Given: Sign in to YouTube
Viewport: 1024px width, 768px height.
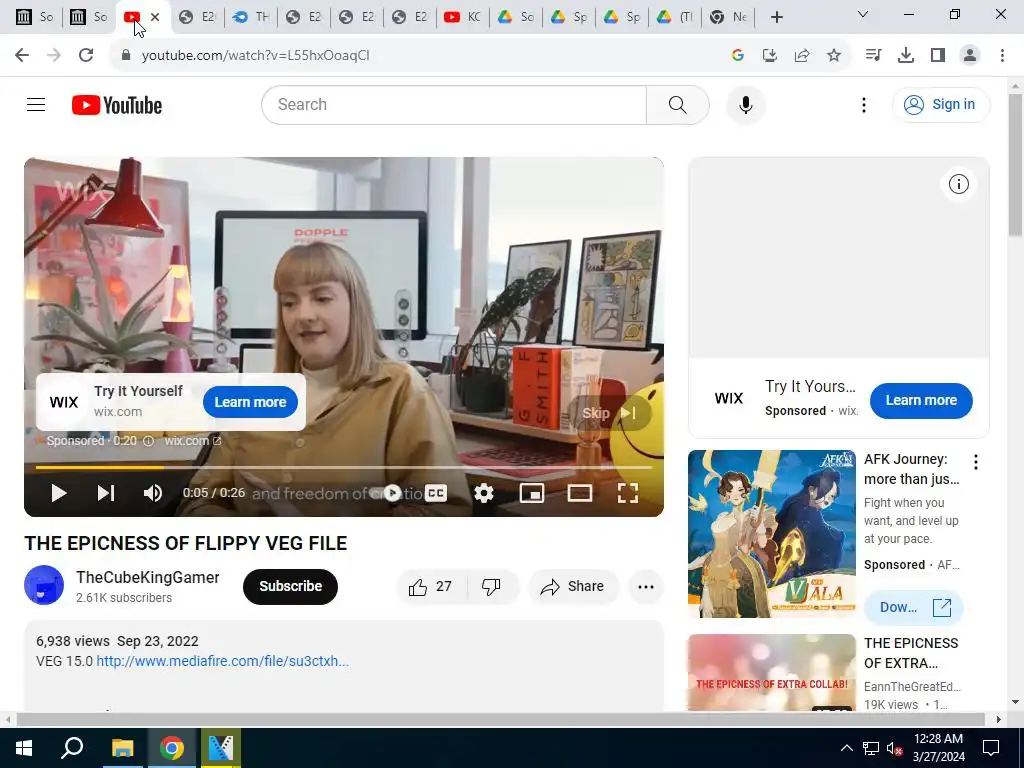Looking at the screenshot, I should 940,104.
